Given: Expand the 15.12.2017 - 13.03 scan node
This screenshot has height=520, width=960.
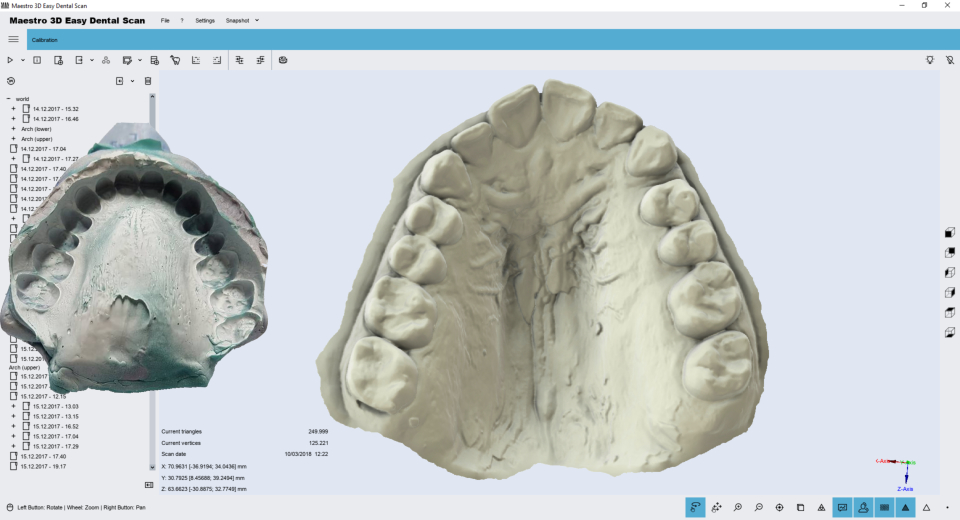Looking at the screenshot, I should [13, 406].
